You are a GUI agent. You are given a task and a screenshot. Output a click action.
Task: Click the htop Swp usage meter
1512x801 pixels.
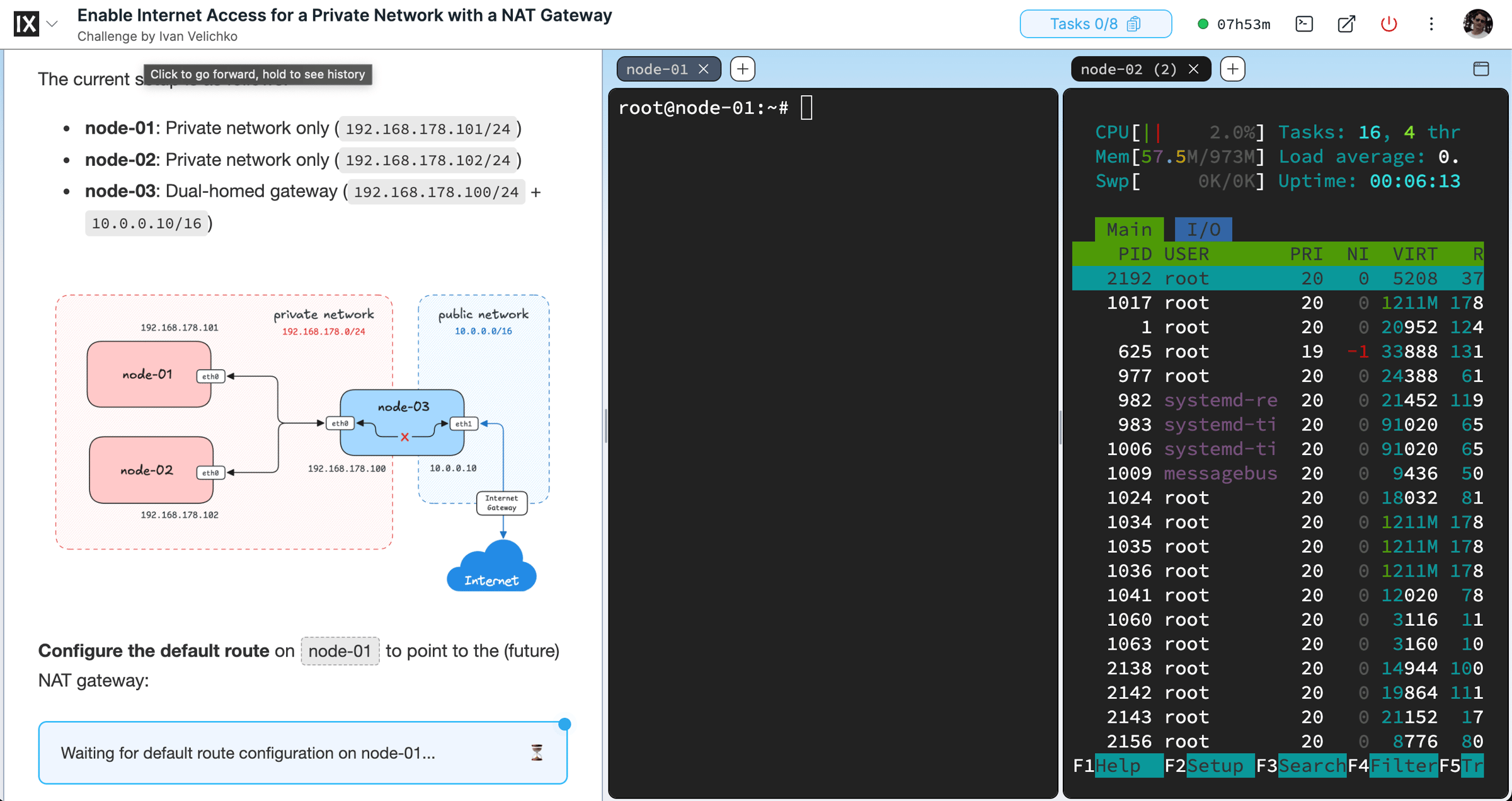click(x=1179, y=182)
